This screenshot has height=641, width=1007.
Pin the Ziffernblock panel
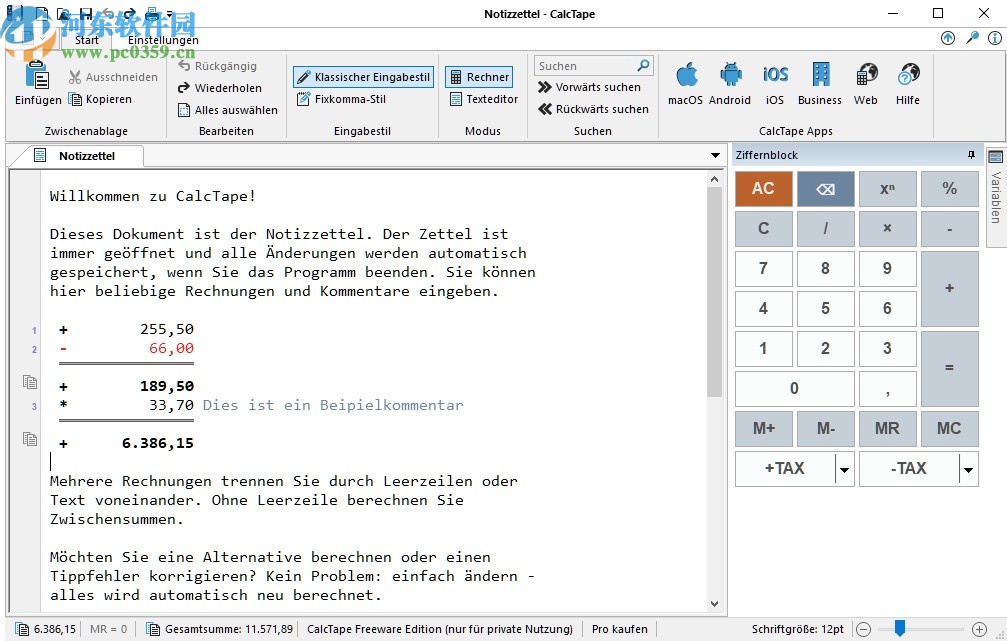coord(971,155)
